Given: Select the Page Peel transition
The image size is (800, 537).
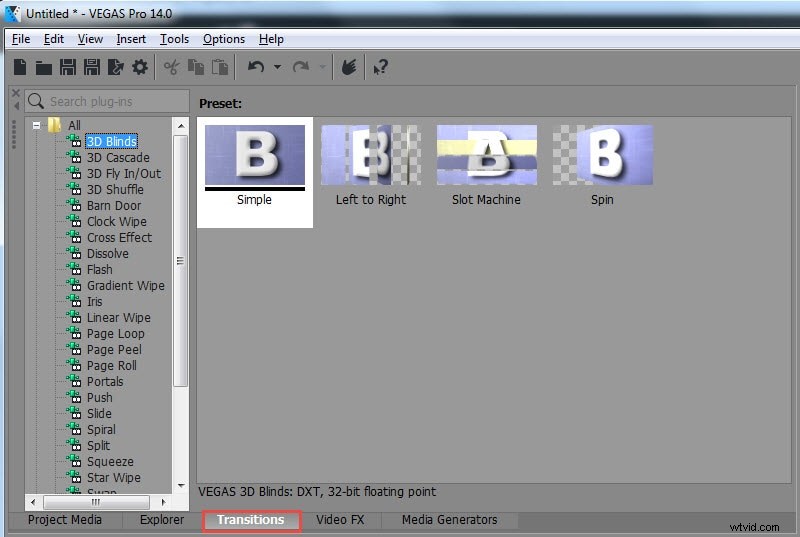Looking at the screenshot, I should (x=114, y=349).
